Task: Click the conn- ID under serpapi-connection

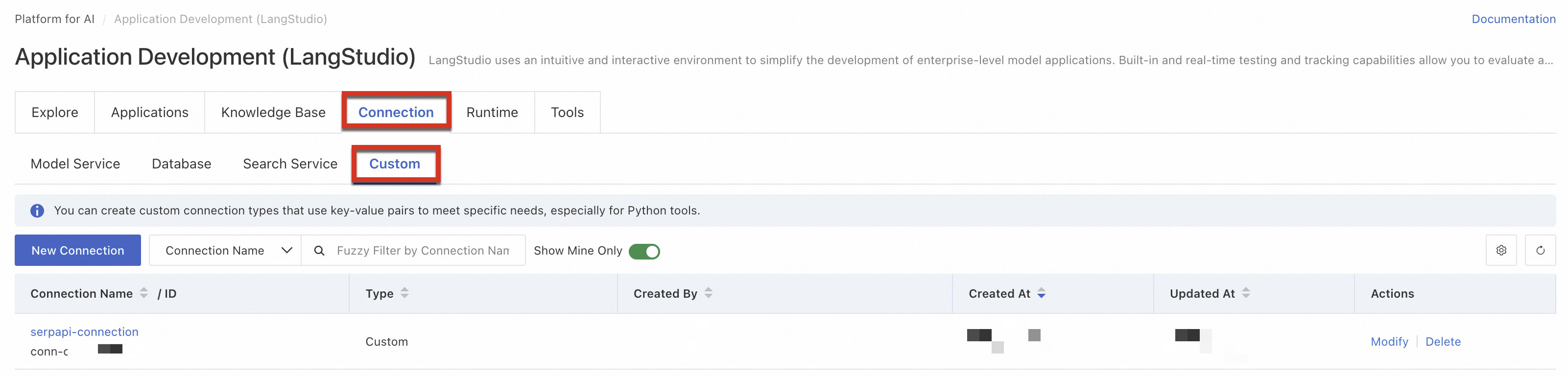Action: 49,351
